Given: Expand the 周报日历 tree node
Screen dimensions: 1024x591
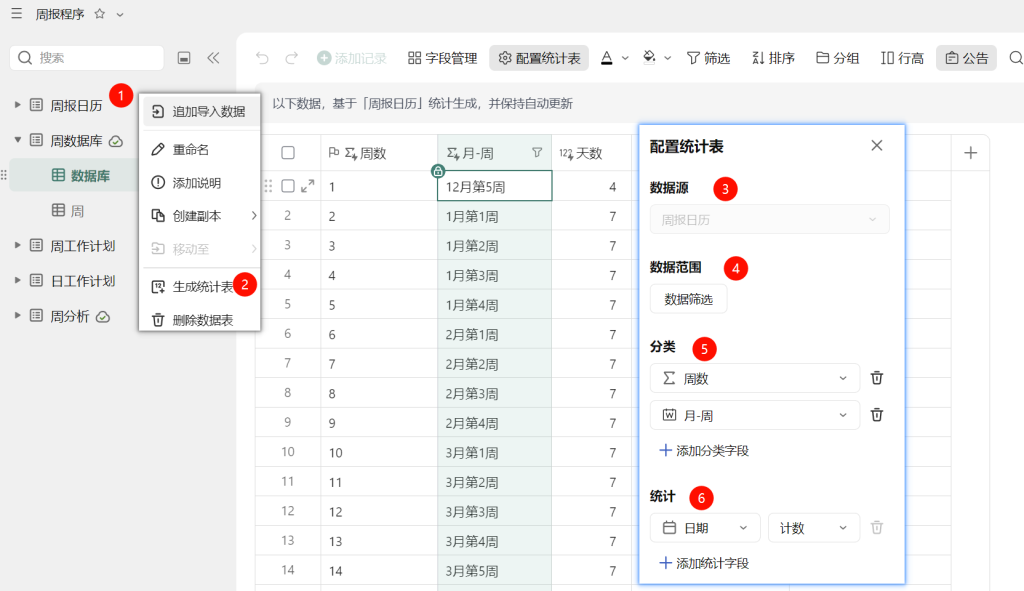Looking at the screenshot, I should [18, 104].
